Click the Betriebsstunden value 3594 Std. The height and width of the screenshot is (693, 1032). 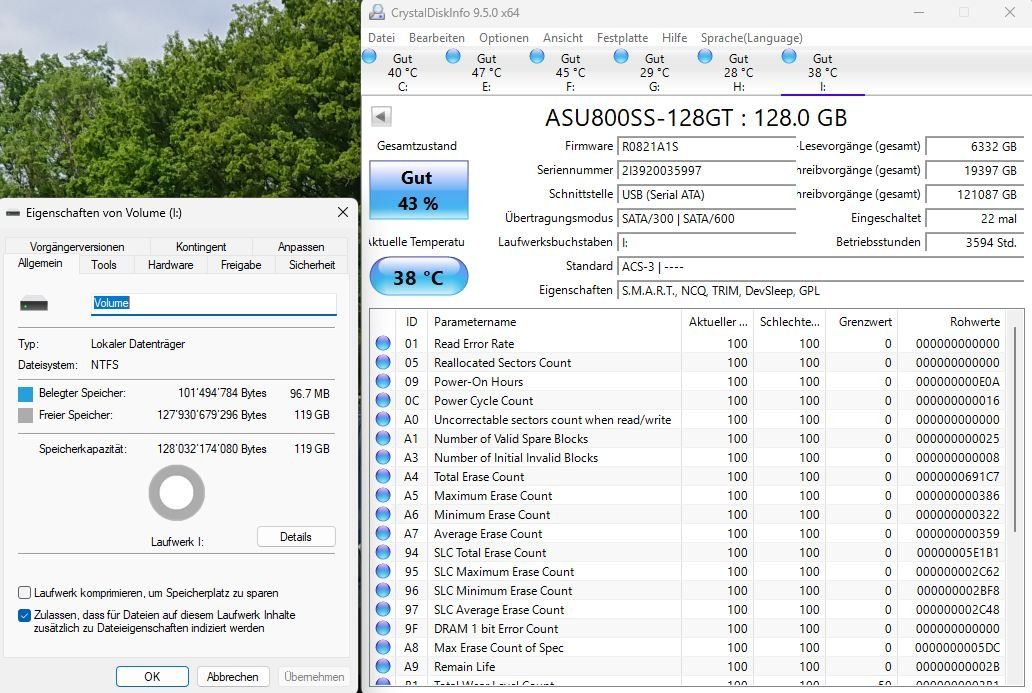[975, 242]
